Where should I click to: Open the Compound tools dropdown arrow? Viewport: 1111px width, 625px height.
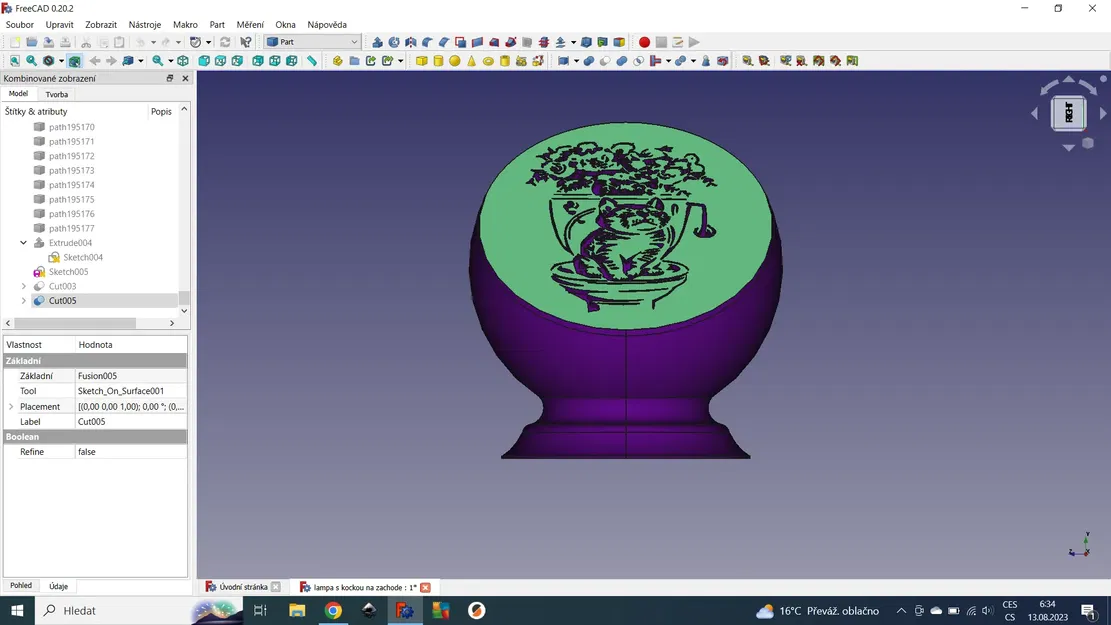(x=576, y=61)
